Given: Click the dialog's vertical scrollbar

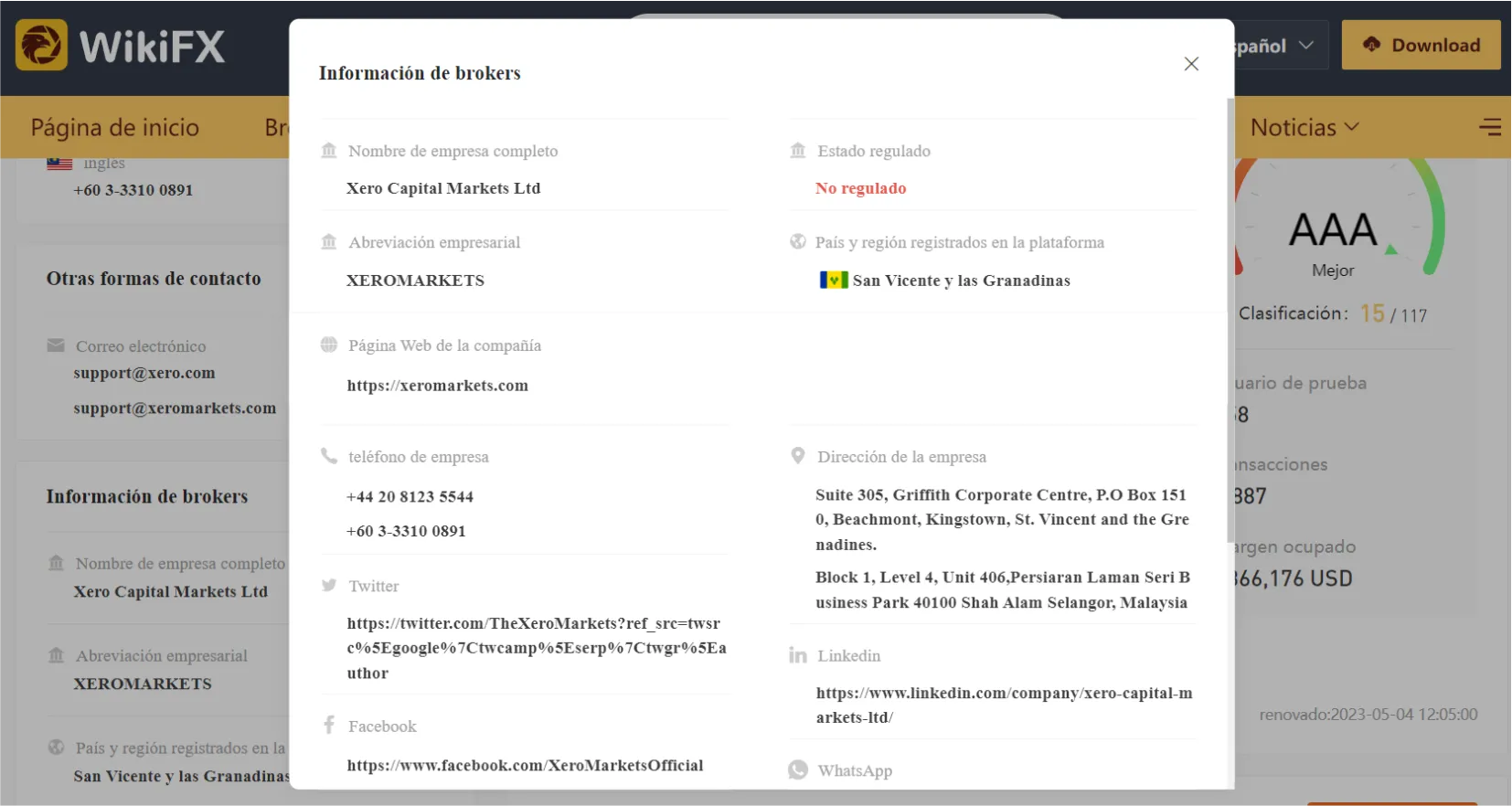Looking at the screenshot, I should pyautogui.click(x=1230, y=320).
